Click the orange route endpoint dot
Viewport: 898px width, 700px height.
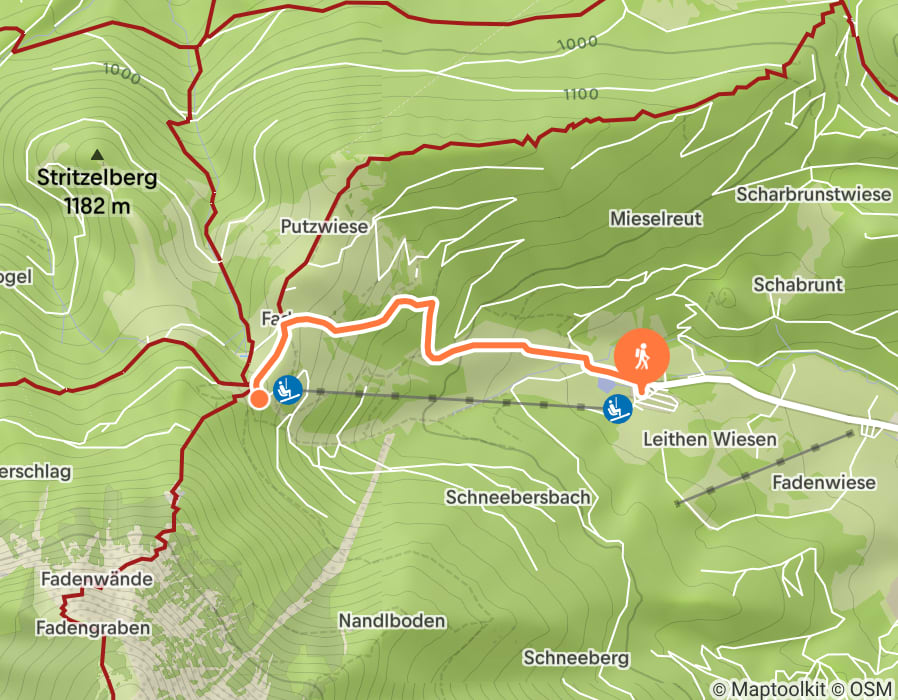coord(259,399)
